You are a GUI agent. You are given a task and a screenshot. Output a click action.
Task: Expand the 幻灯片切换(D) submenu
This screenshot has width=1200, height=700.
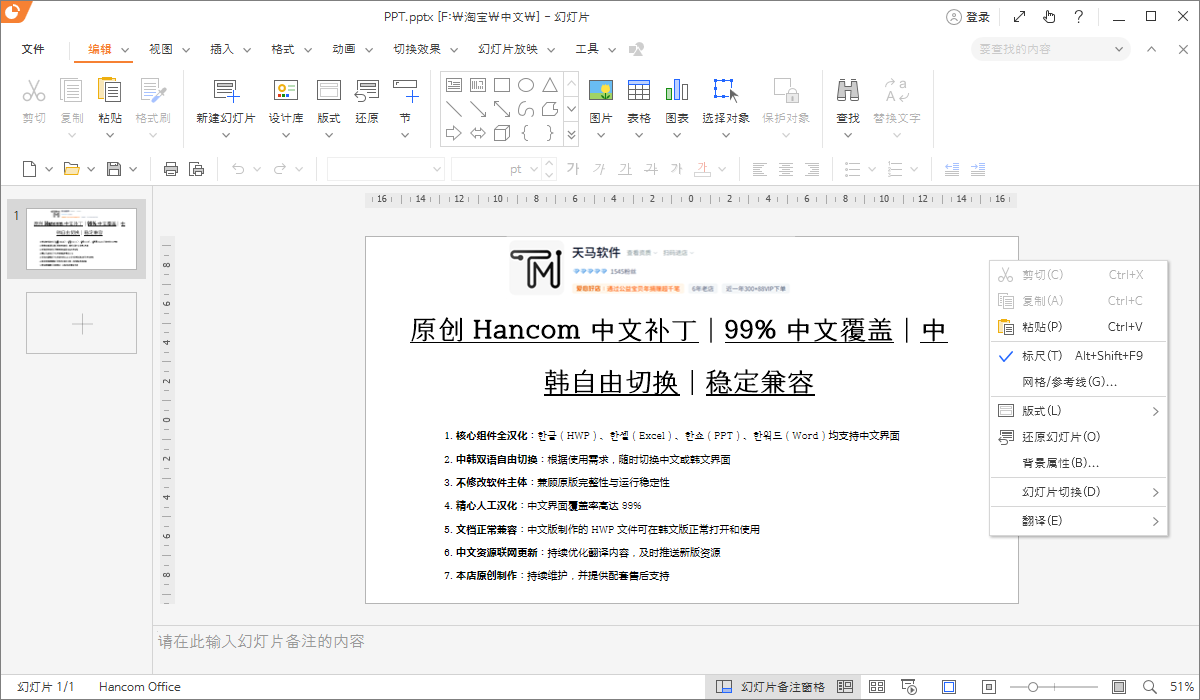1078,492
